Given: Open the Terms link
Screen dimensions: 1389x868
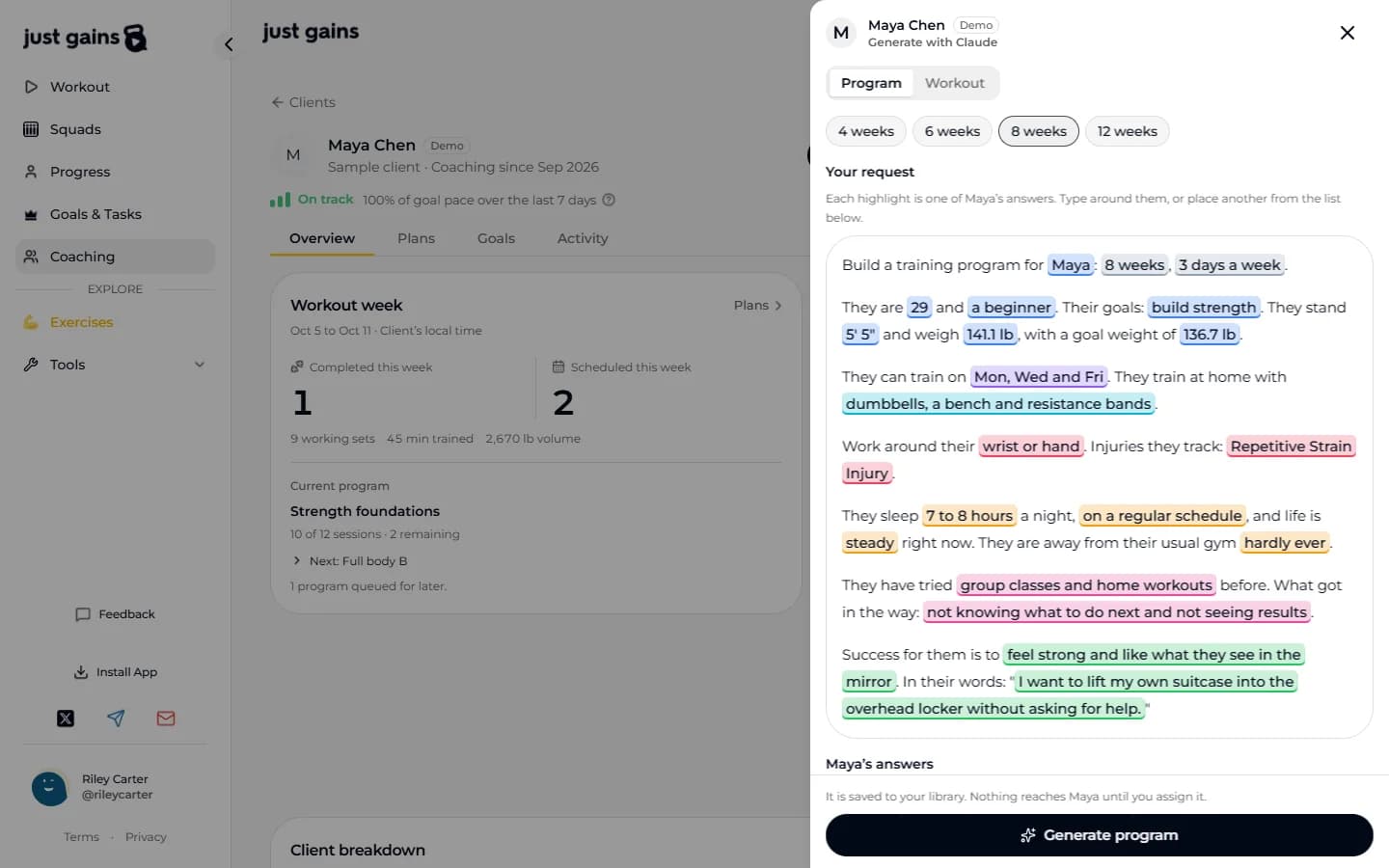Looking at the screenshot, I should click(x=81, y=837).
